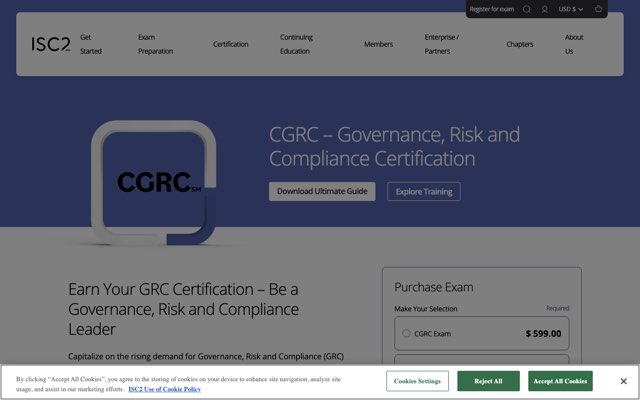Open the Continuing Education menu

click(x=296, y=44)
